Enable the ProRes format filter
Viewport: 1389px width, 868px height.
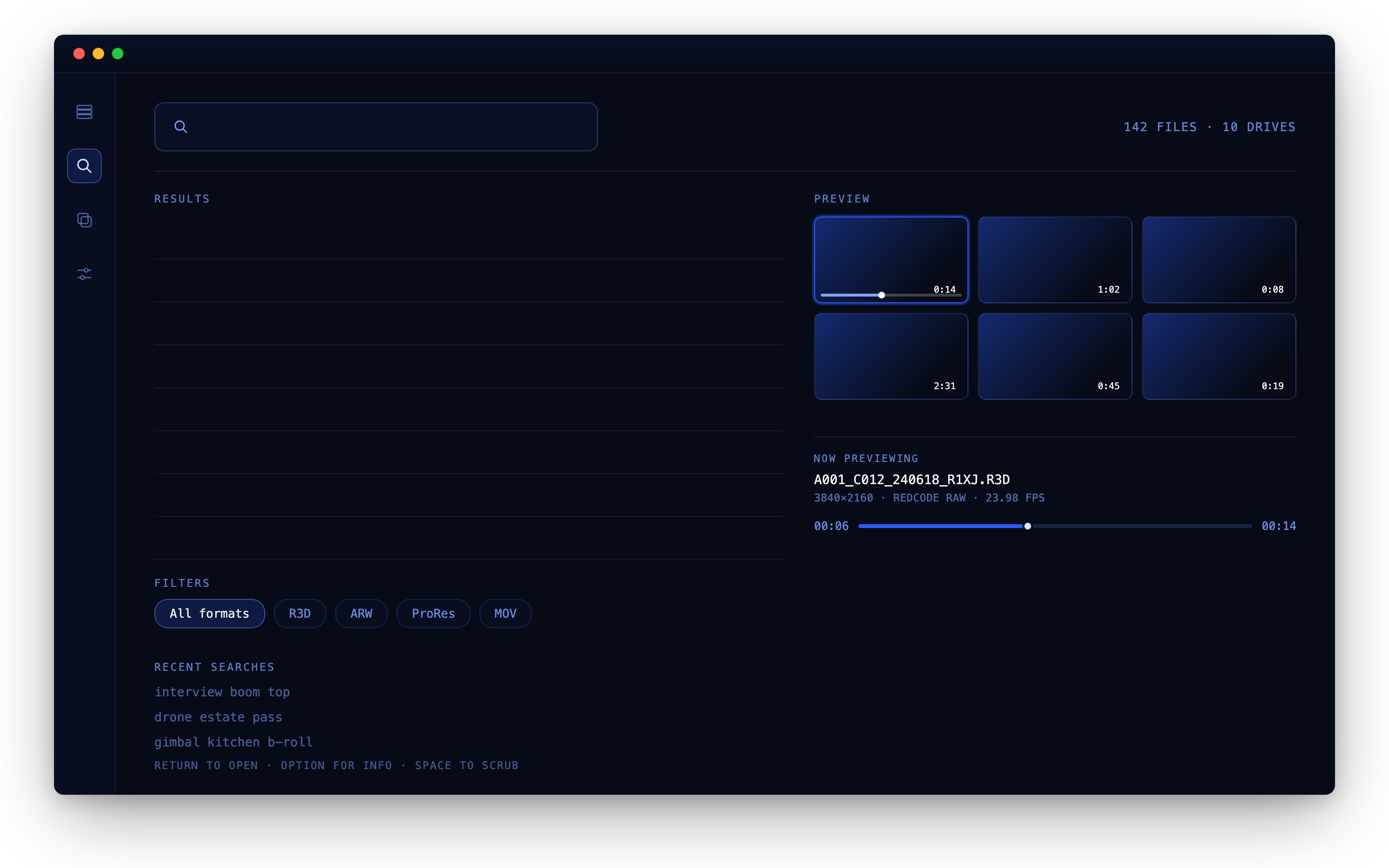(434, 613)
